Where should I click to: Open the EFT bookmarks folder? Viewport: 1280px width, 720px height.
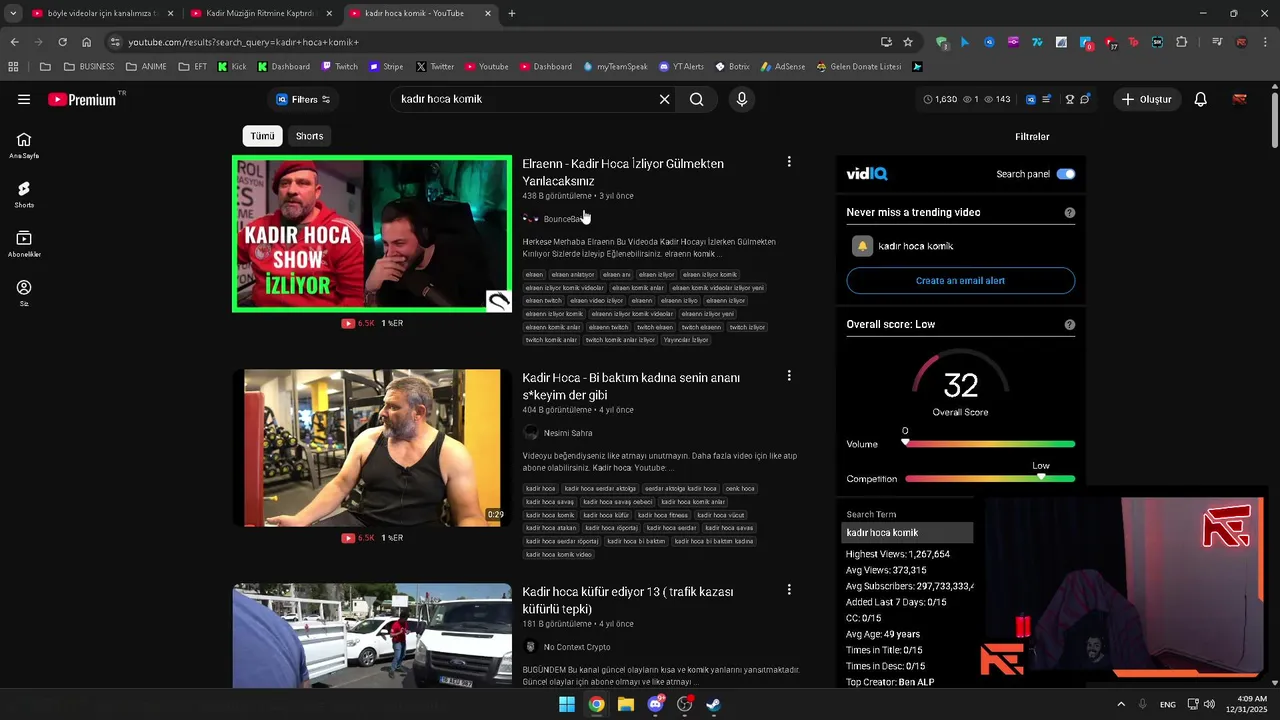point(193,67)
